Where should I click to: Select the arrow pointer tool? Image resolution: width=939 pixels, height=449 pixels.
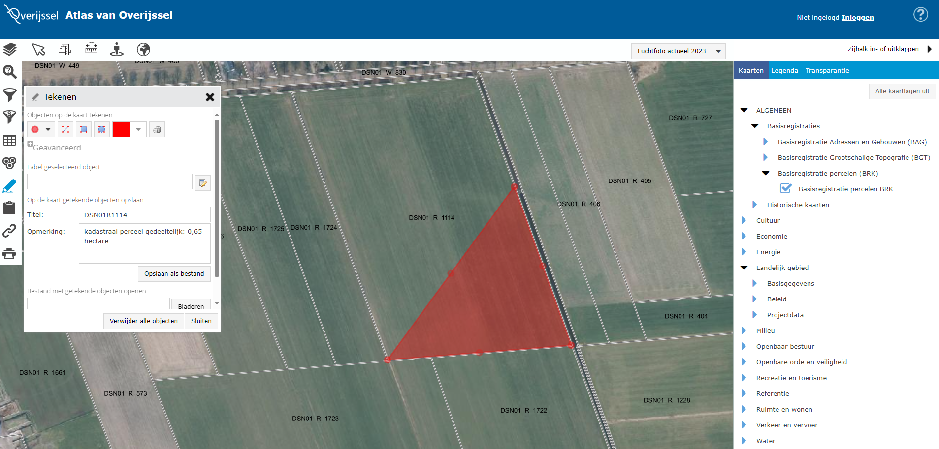coord(38,49)
